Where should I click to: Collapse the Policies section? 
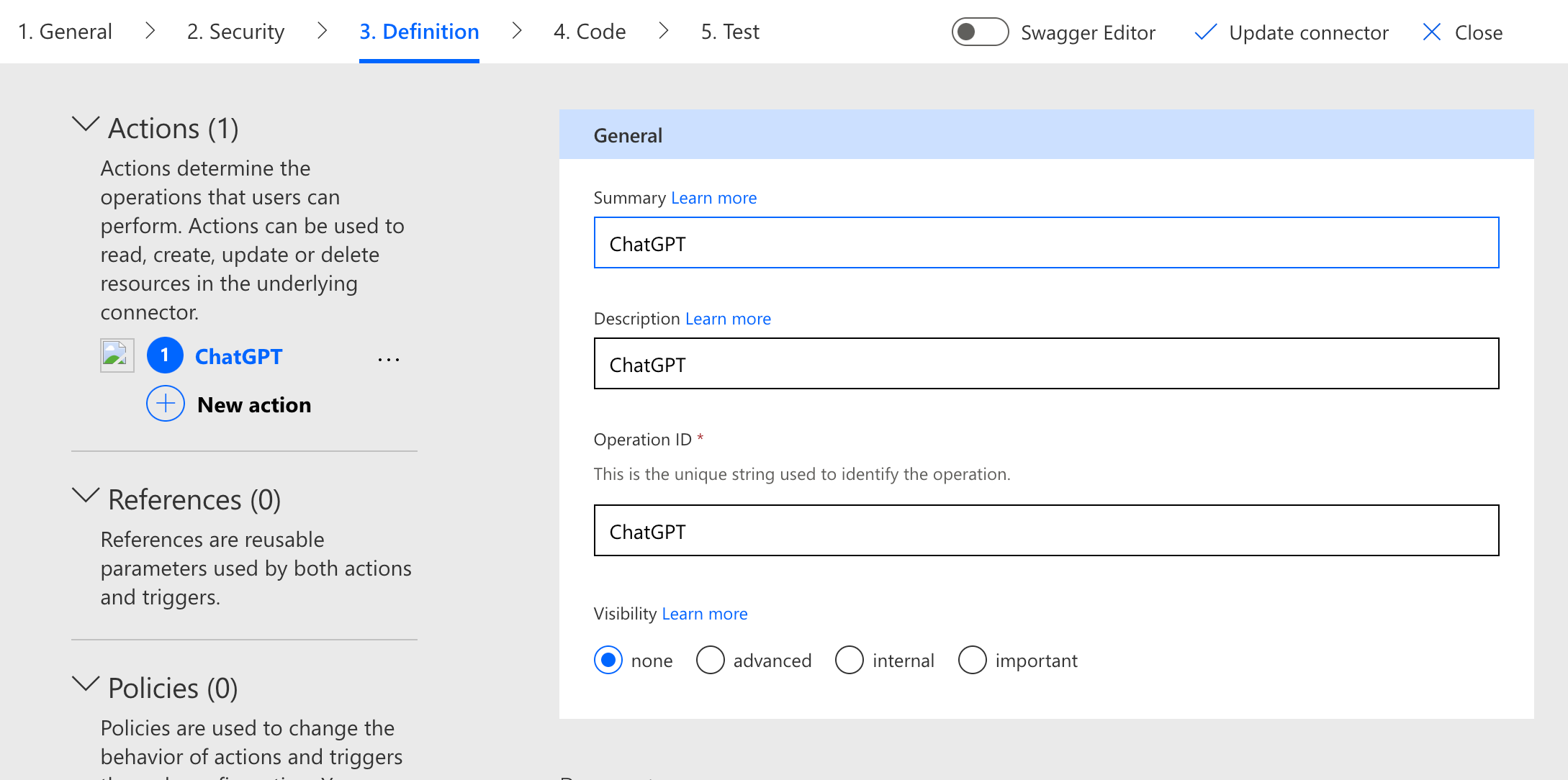pyautogui.click(x=86, y=684)
